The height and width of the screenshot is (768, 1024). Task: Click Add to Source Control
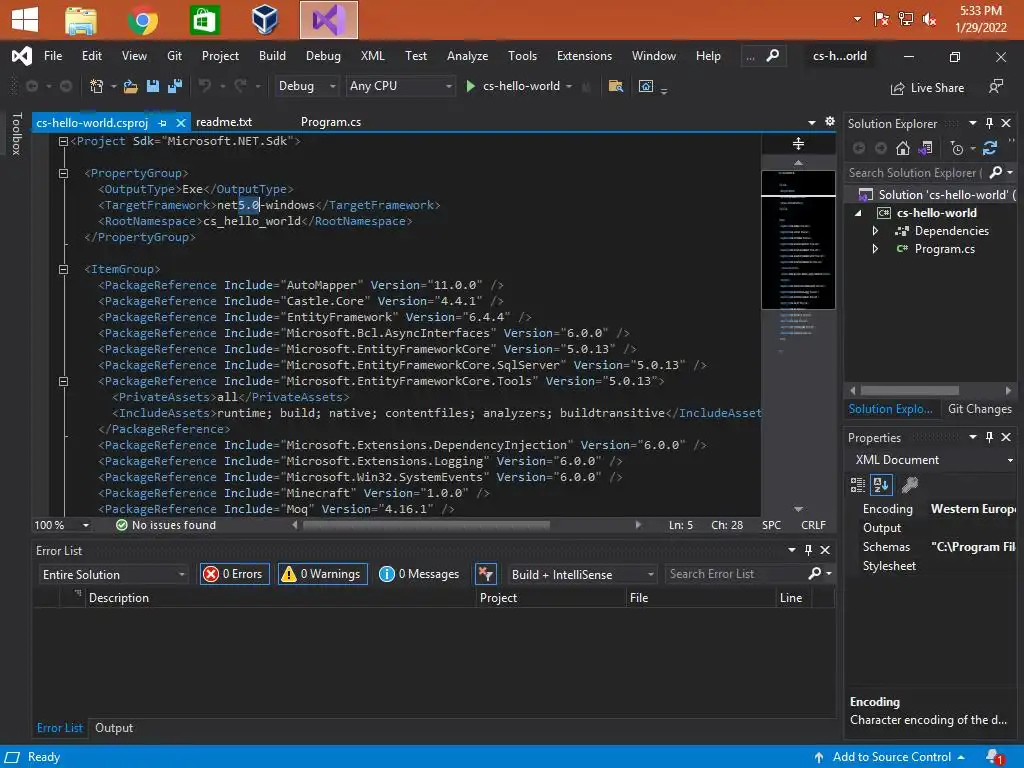(891, 757)
